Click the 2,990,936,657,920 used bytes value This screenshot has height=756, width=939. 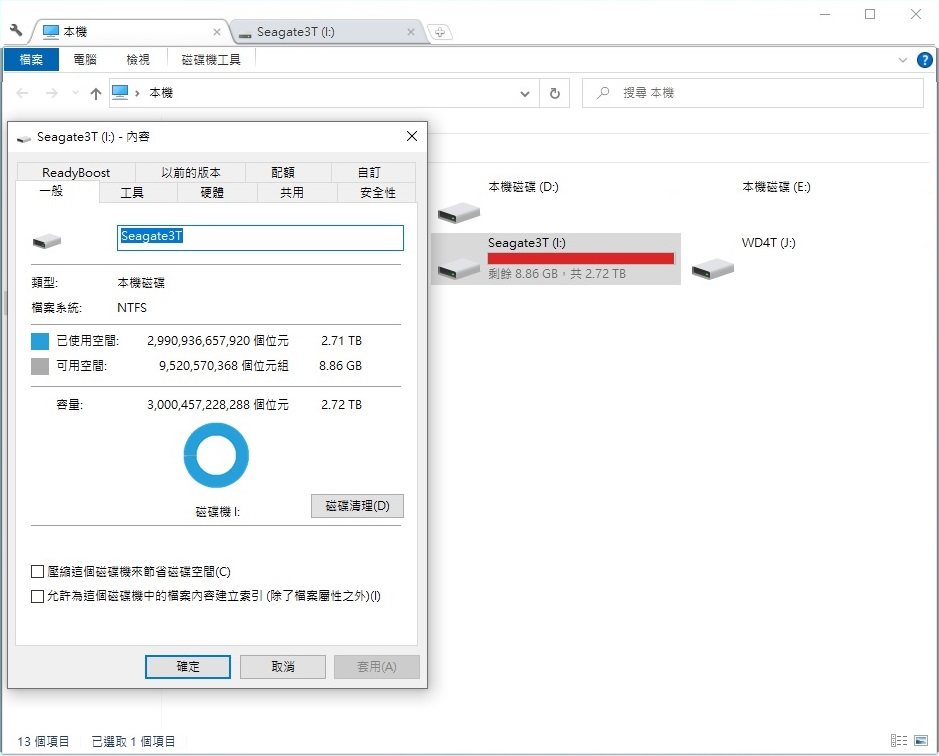tap(198, 341)
